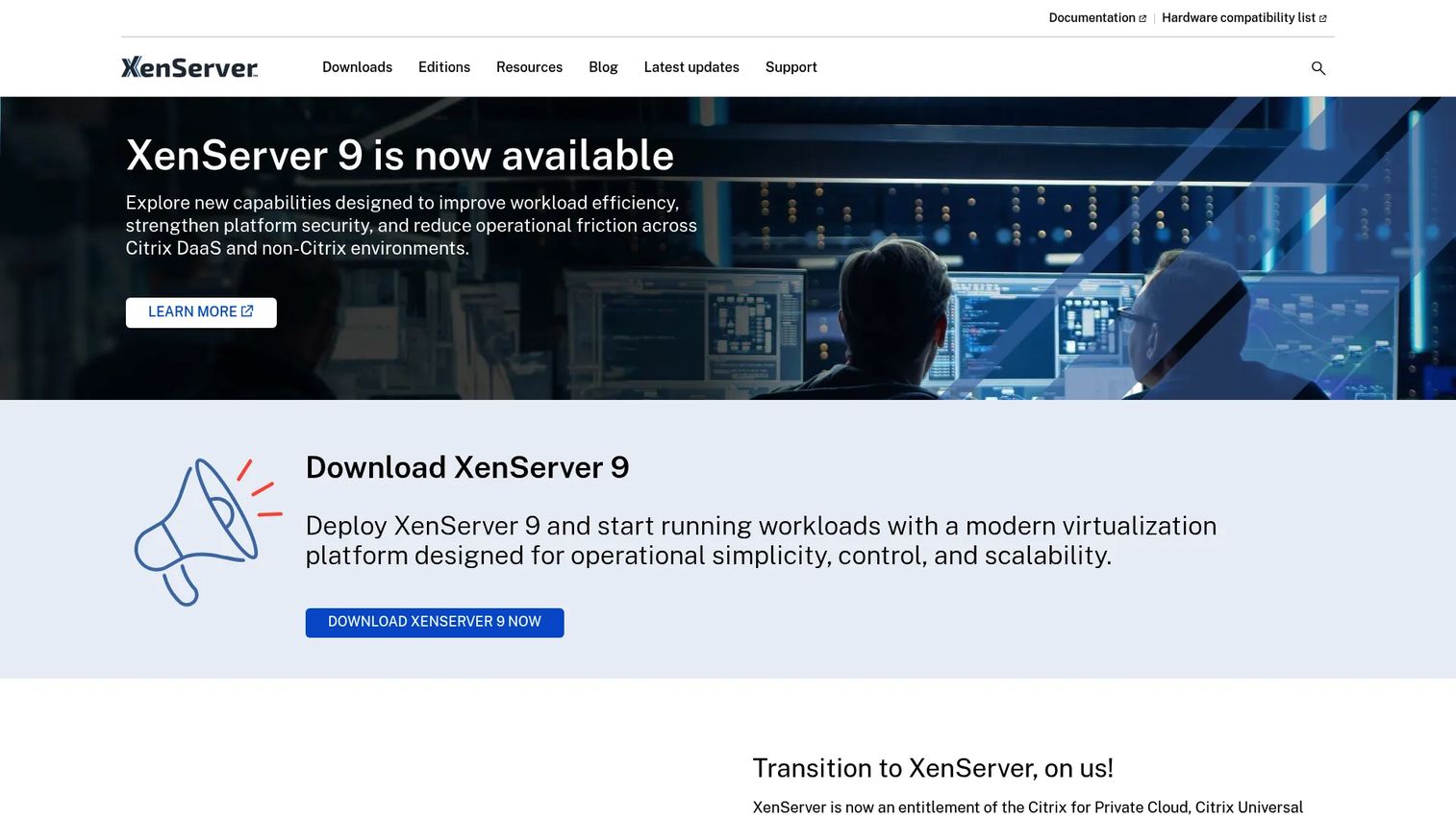Image resolution: width=1456 pixels, height=818 pixels.
Task: Open the Resources menu
Action: 529,67
